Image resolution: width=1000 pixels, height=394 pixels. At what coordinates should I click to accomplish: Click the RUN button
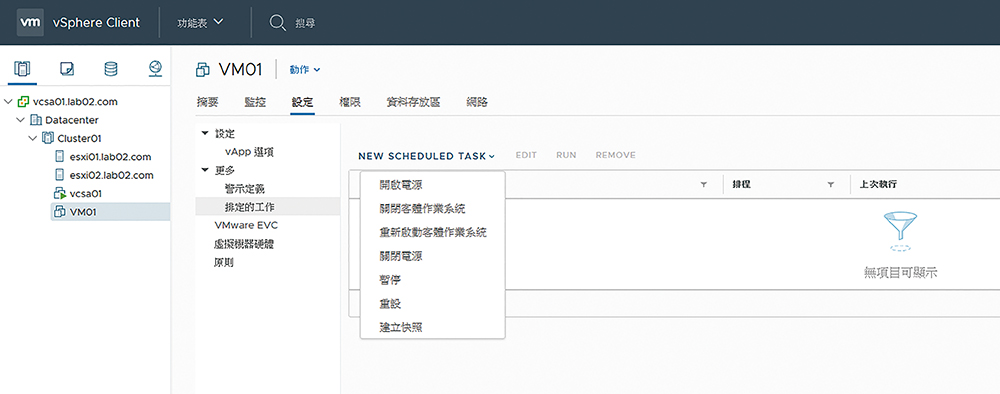tap(566, 155)
